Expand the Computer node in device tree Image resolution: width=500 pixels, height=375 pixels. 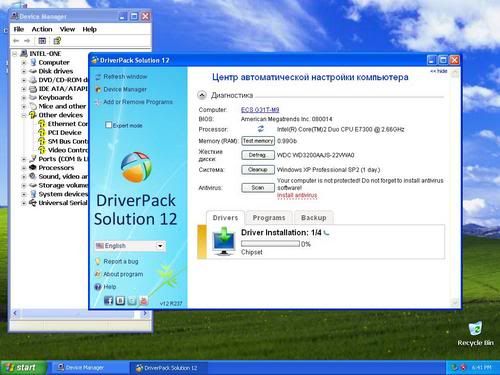point(24,62)
